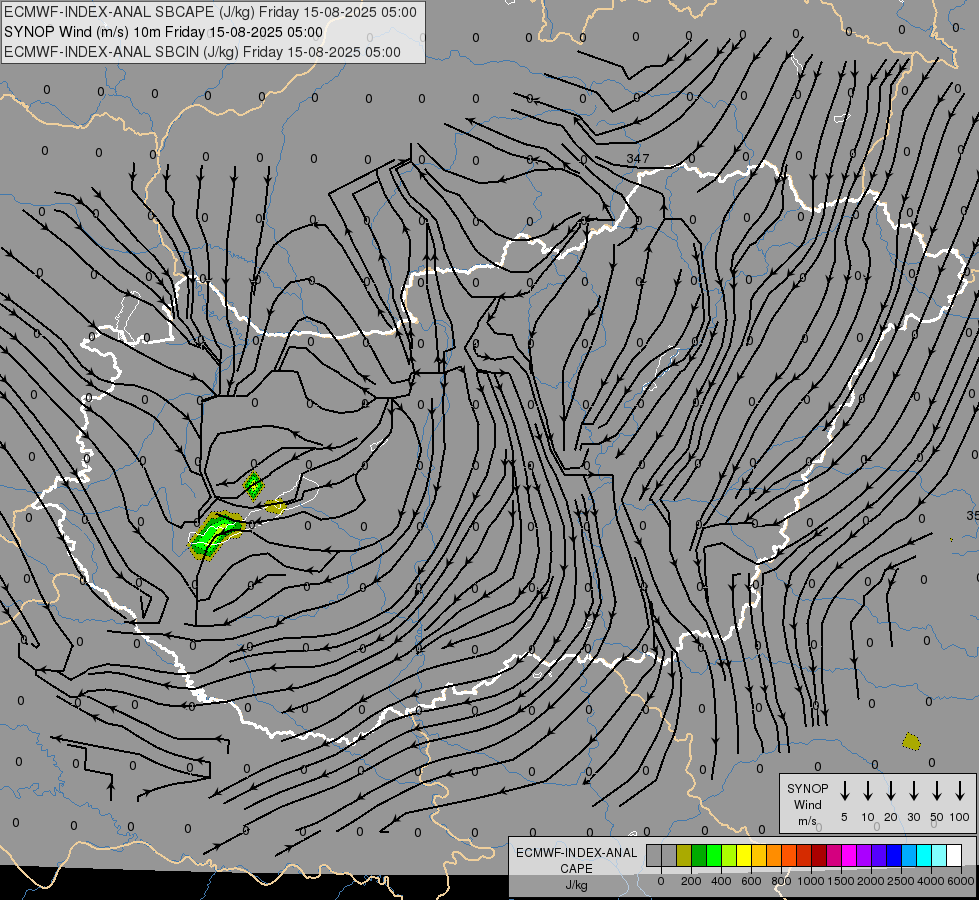979x900 pixels.
Task: Click the 'SYNOP' word in wind legend
Action: [x=808, y=788]
